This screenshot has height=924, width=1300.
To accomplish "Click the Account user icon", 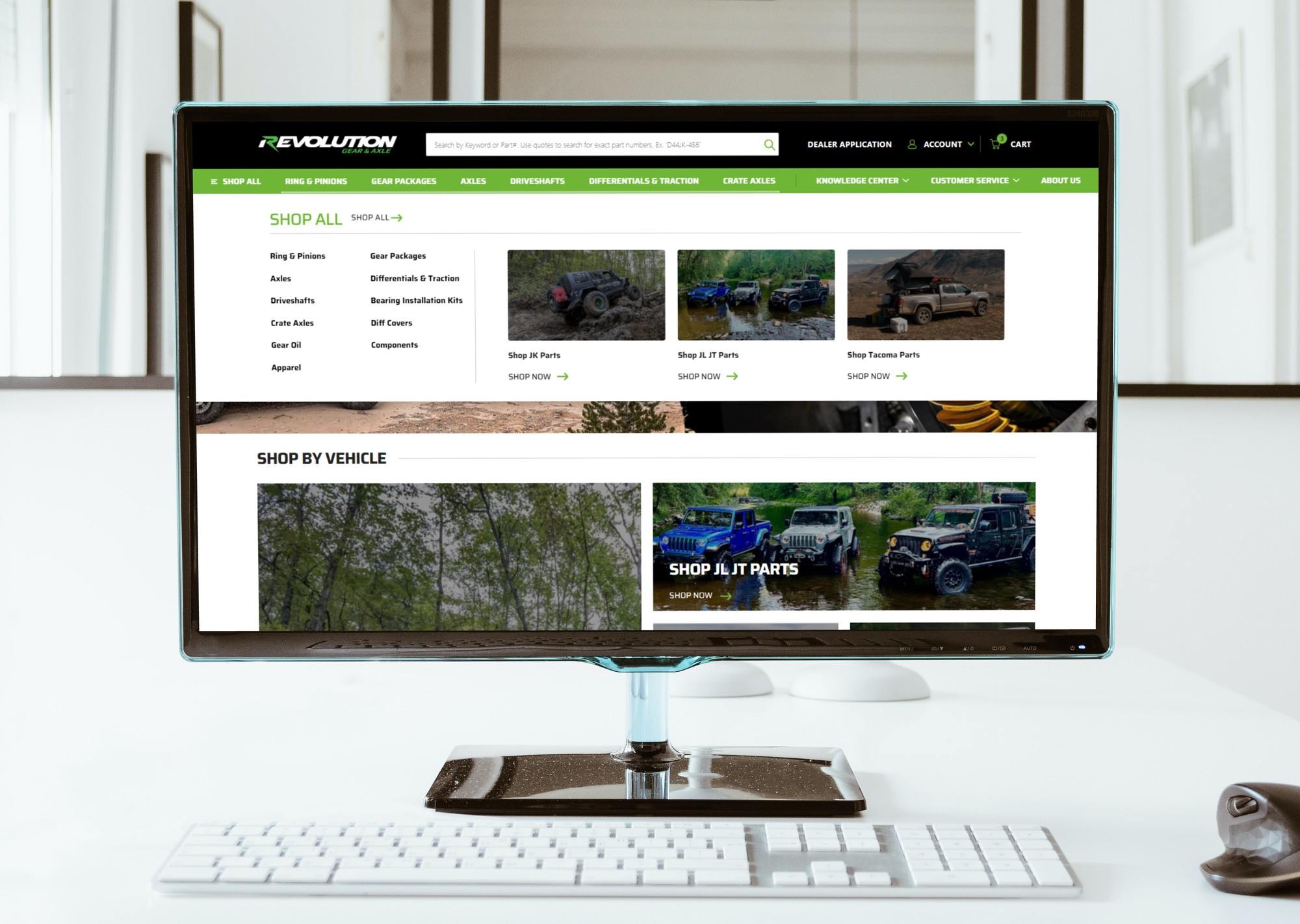I will pyautogui.click(x=911, y=144).
